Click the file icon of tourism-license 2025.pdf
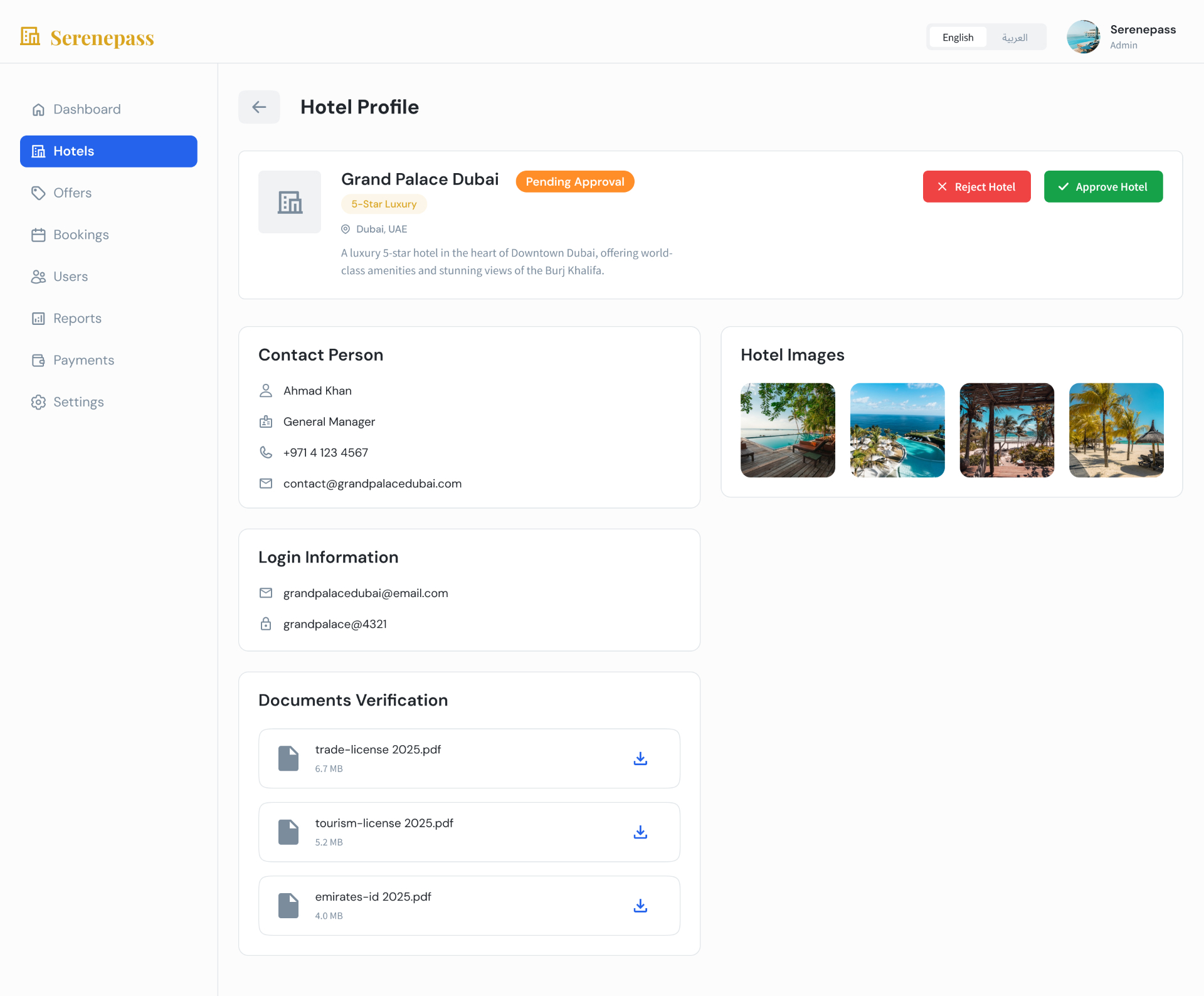The width and height of the screenshot is (1204, 996). [x=288, y=832]
